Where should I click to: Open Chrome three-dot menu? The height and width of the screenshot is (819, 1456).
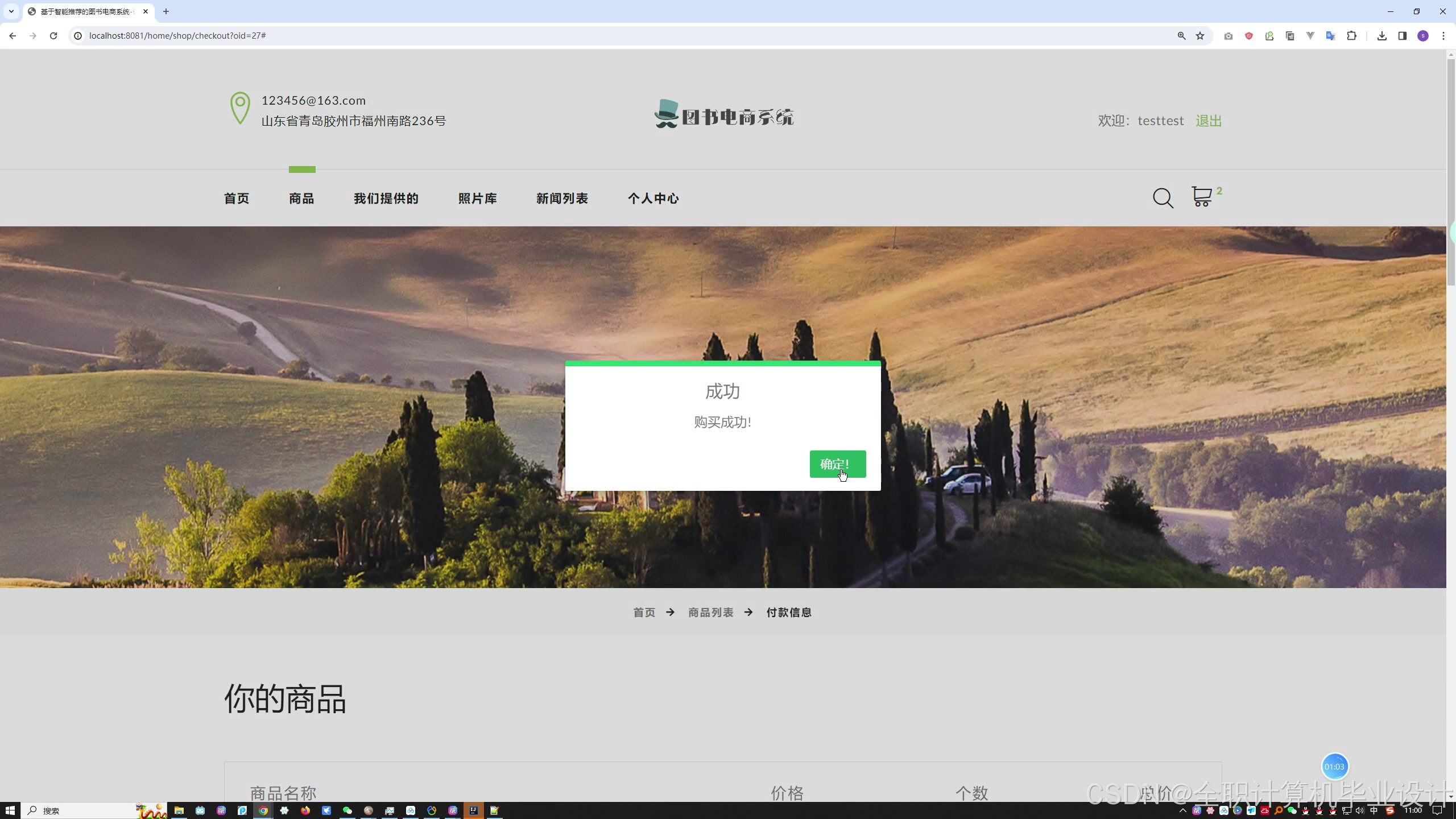tap(1443, 36)
